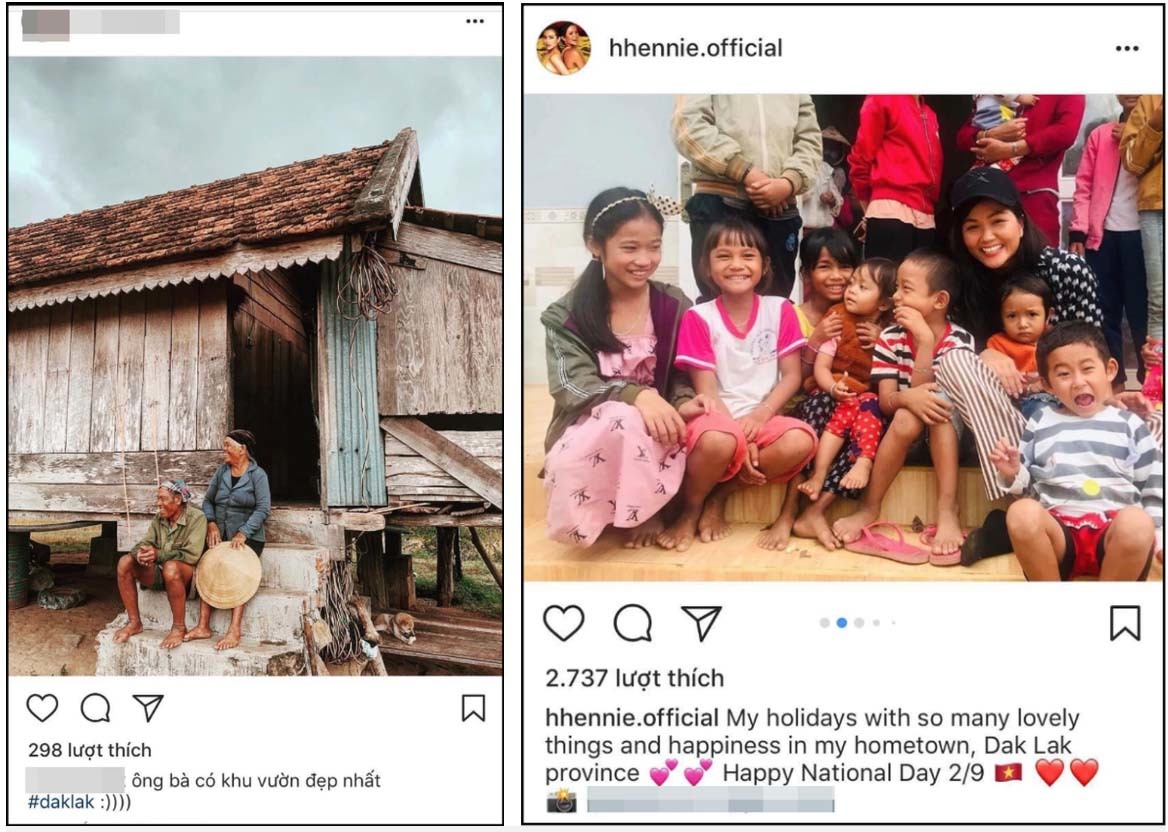Select the first carousel pagination dot
The width and height of the screenshot is (1168, 832).
coord(824,622)
